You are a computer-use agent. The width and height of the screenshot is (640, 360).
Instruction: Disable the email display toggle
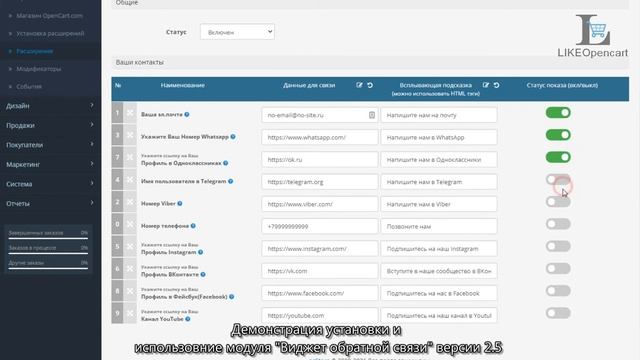coord(558,113)
